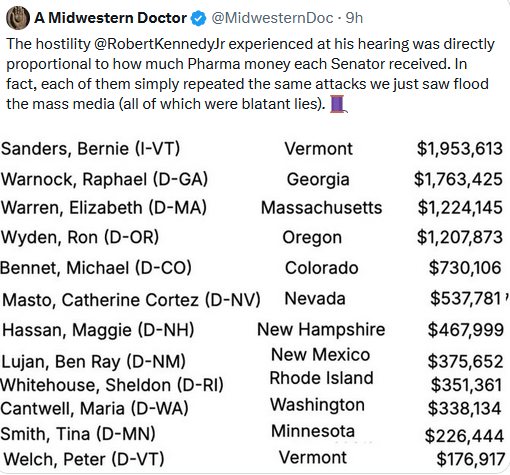This screenshot has height=475, width=510.
Task: Click Smith, Tina (D-MN) name
Action: [78, 434]
